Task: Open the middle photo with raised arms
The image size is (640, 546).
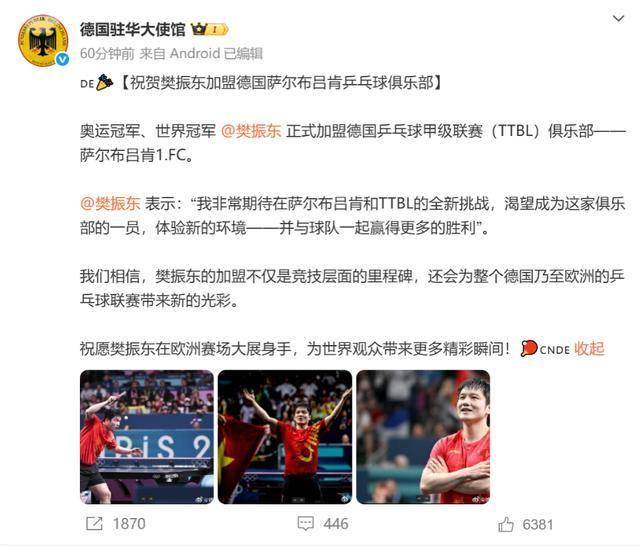Action: (285, 437)
